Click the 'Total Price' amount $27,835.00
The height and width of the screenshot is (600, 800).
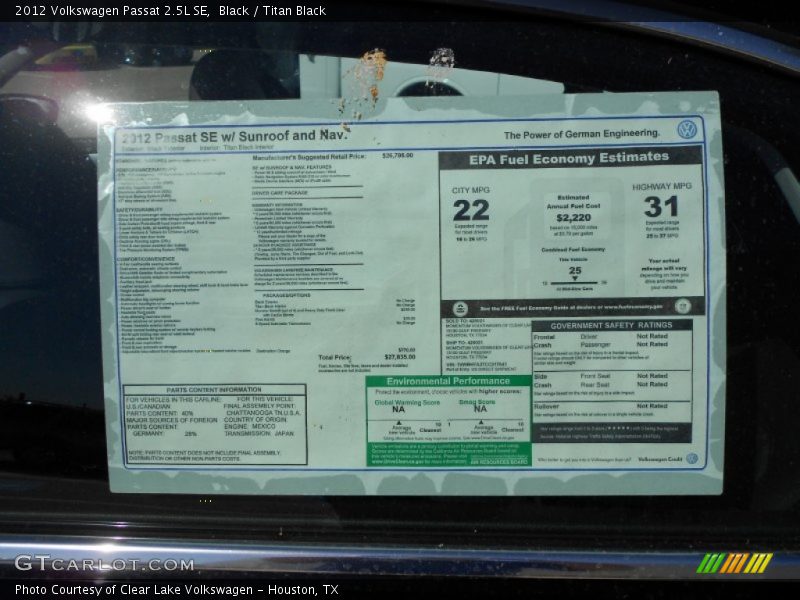399,357
